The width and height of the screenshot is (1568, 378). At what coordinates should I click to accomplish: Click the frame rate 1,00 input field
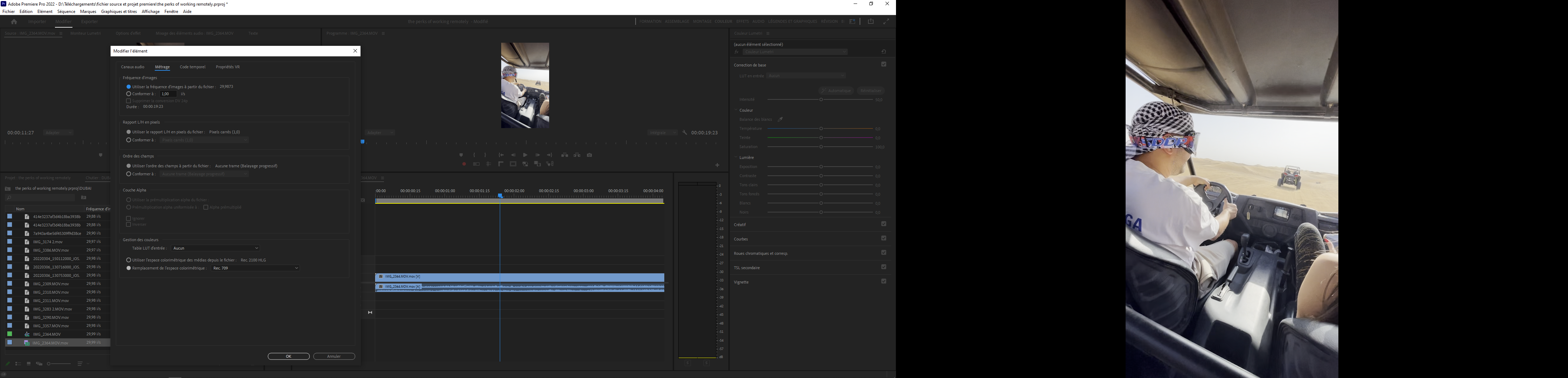[x=168, y=94]
